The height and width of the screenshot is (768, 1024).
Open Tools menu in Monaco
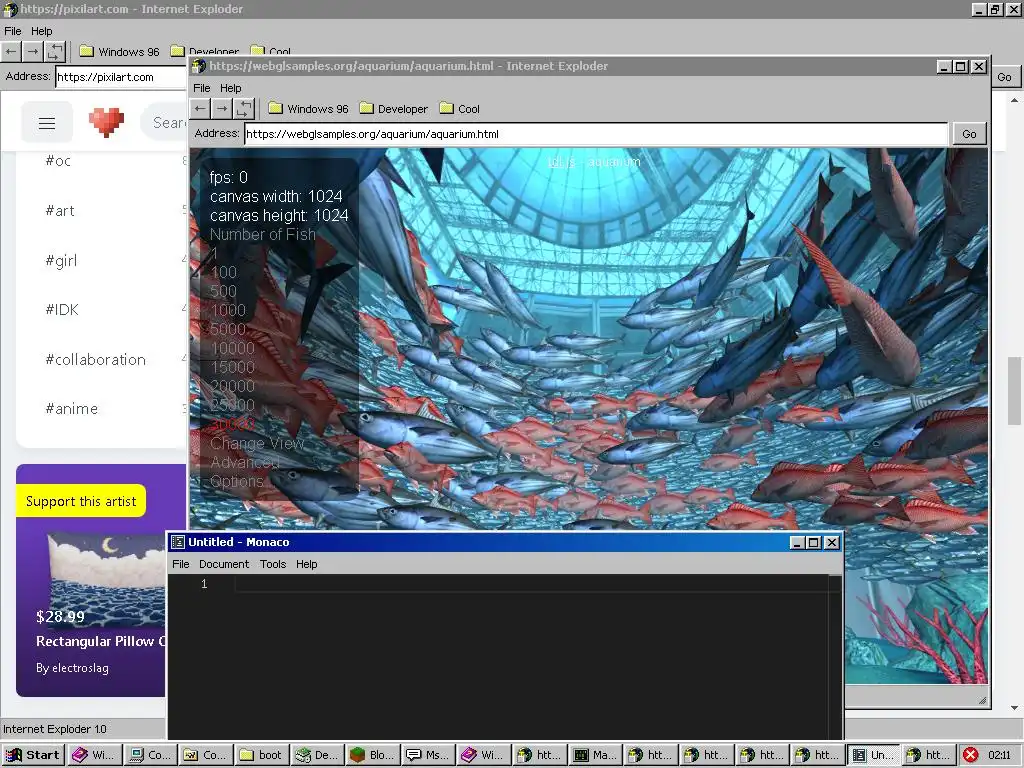273,564
